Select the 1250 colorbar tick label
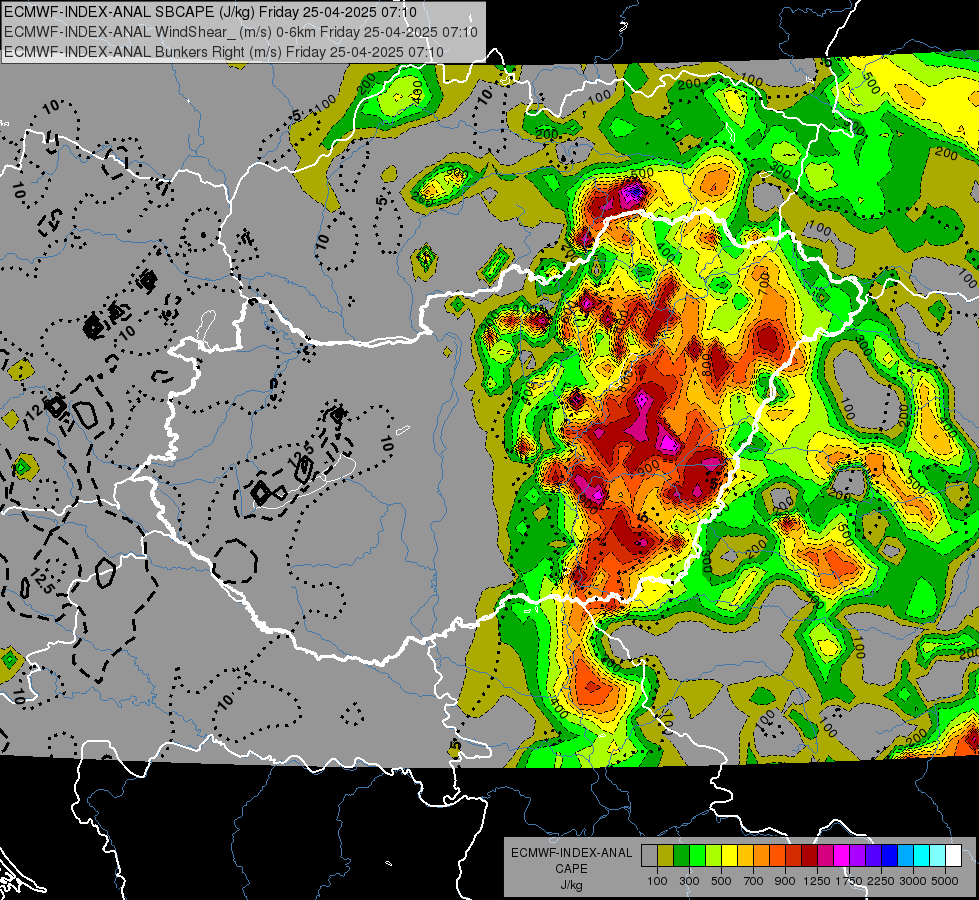Image resolution: width=979 pixels, height=900 pixels. (817, 881)
